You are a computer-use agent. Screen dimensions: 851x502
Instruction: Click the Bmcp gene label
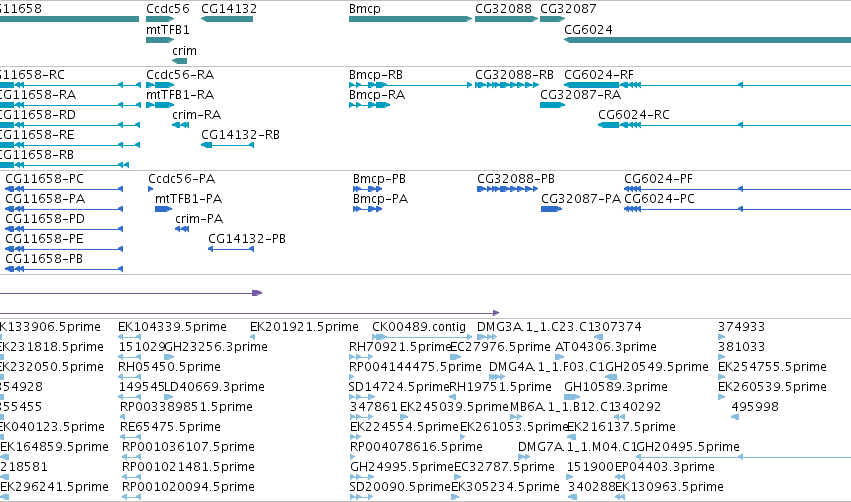point(365,9)
